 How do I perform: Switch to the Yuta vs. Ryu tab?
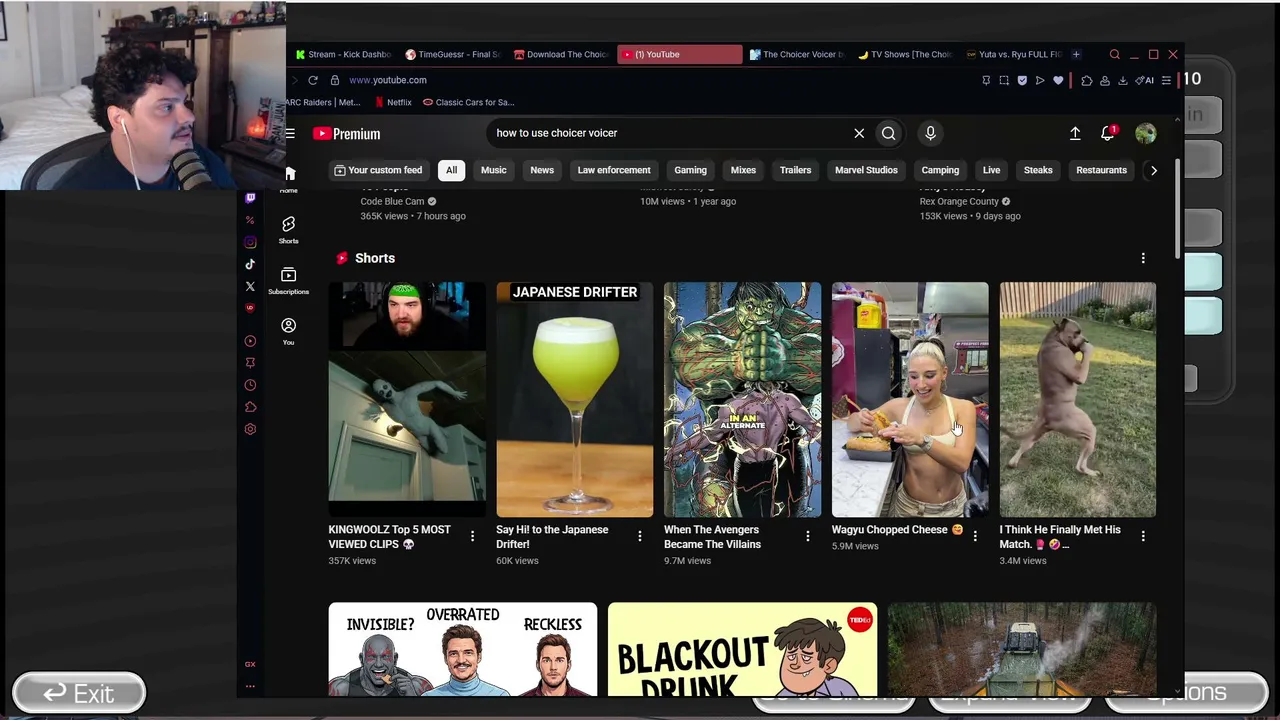[x=1013, y=54]
